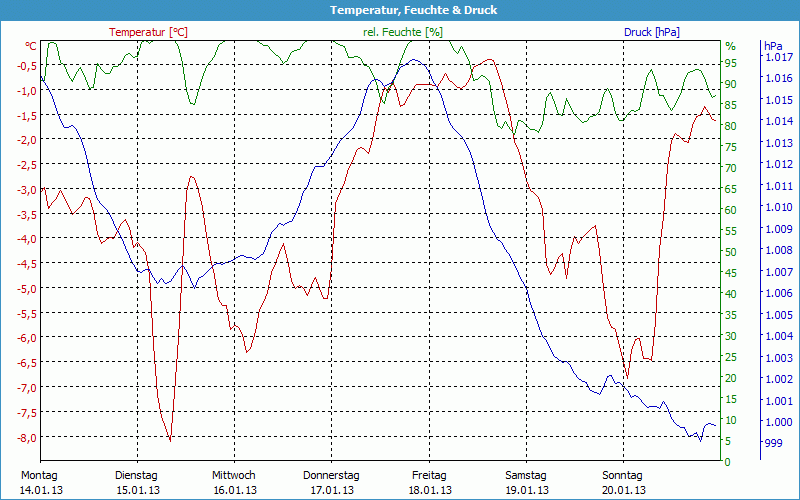800x500 pixels.
Task: Click the 'Mittwoch' day label
Action: click(234, 476)
